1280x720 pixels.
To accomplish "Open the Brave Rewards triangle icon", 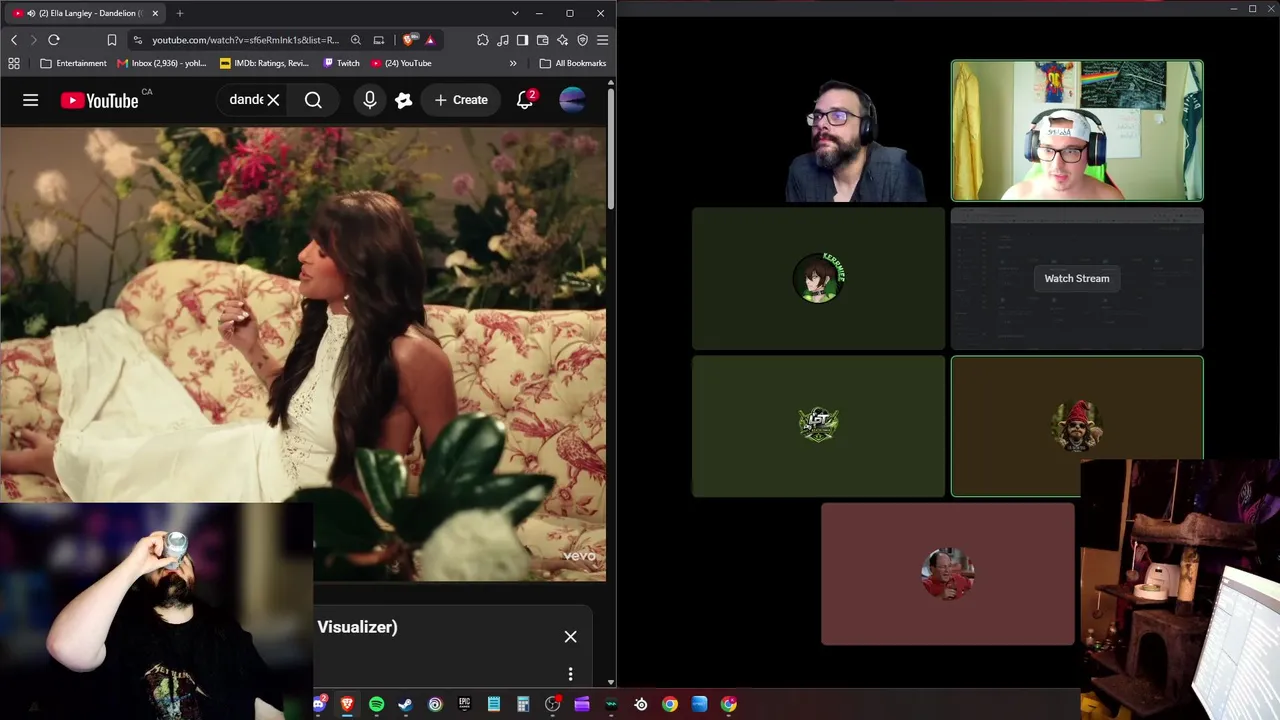I will point(430,40).
